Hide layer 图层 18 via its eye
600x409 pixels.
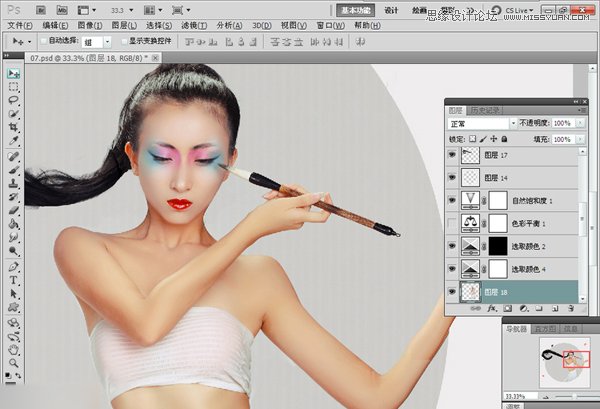point(452,292)
